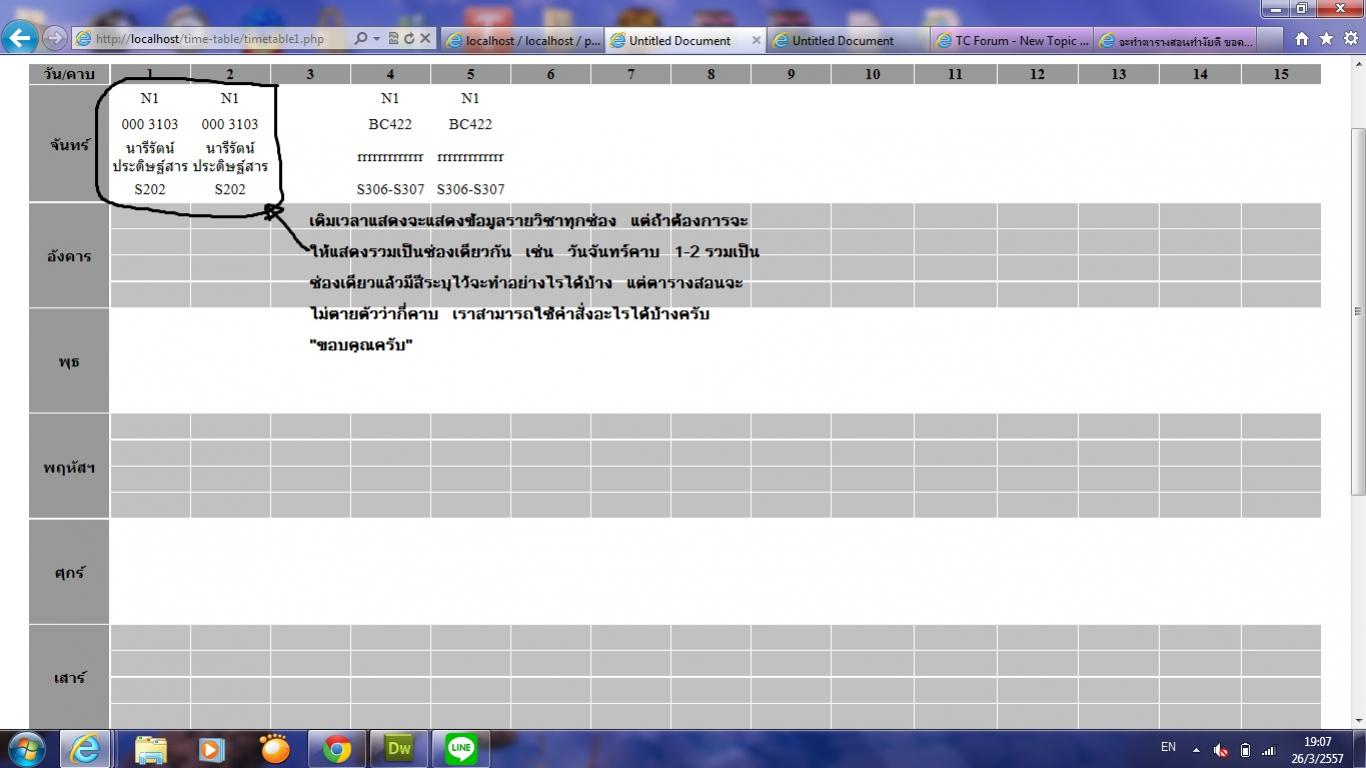
Task: Click the browser Forward arrow button
Action: point(55,39)
